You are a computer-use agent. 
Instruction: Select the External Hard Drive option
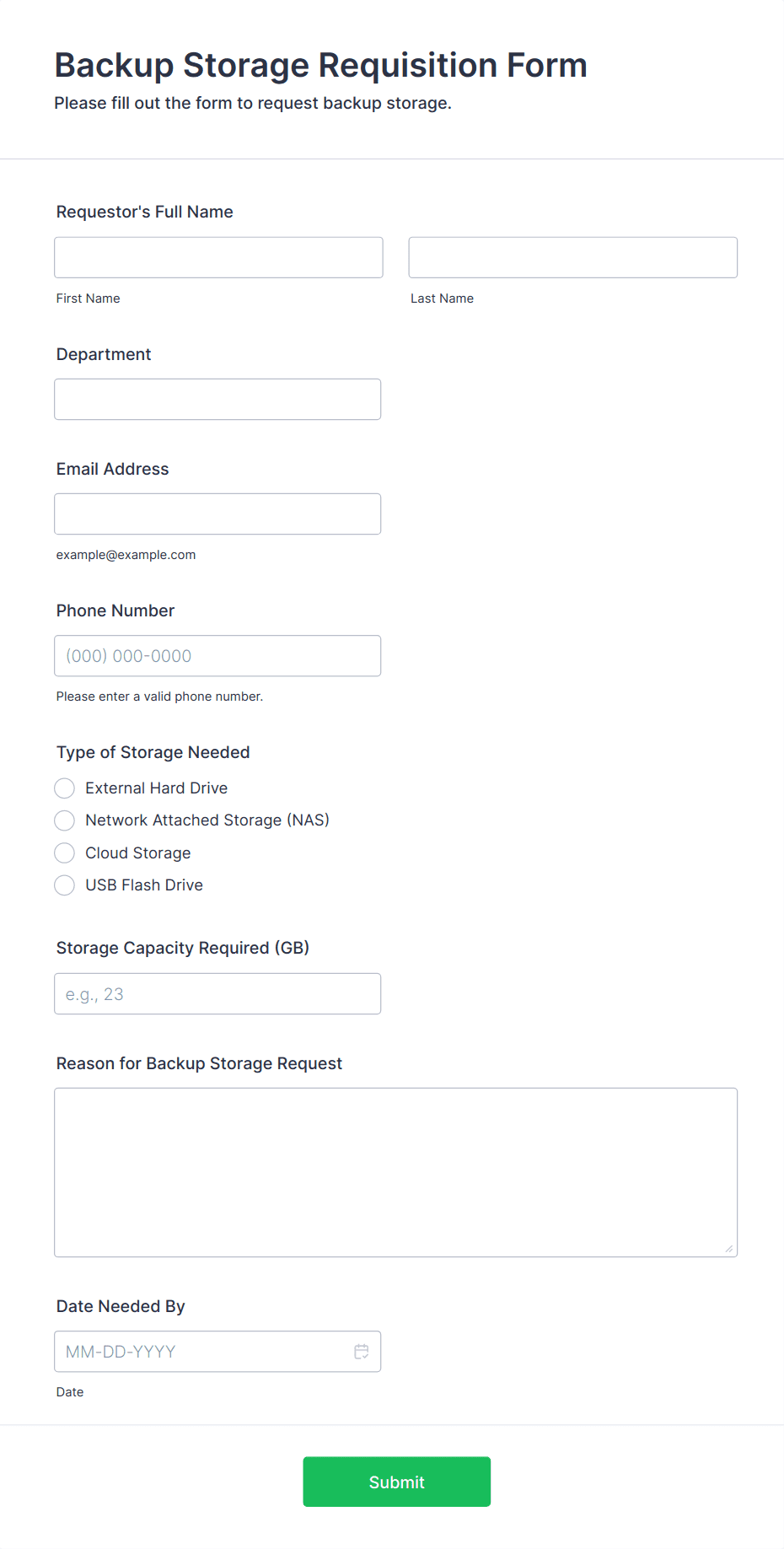pos(65,788)
